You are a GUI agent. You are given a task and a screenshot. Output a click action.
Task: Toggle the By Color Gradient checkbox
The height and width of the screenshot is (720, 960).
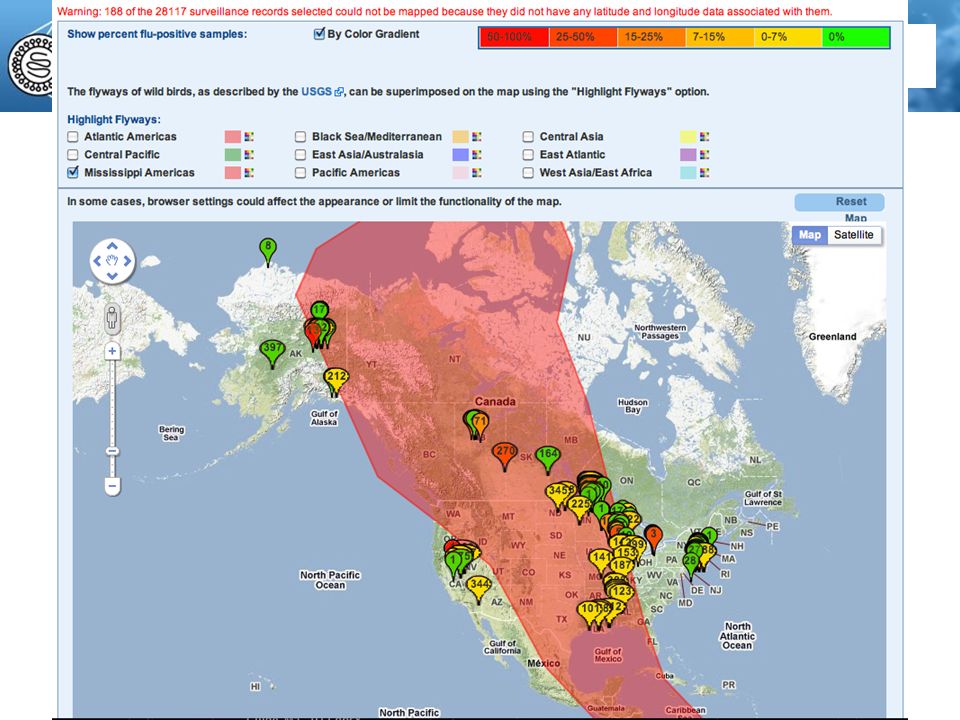[x=319, y=34]
